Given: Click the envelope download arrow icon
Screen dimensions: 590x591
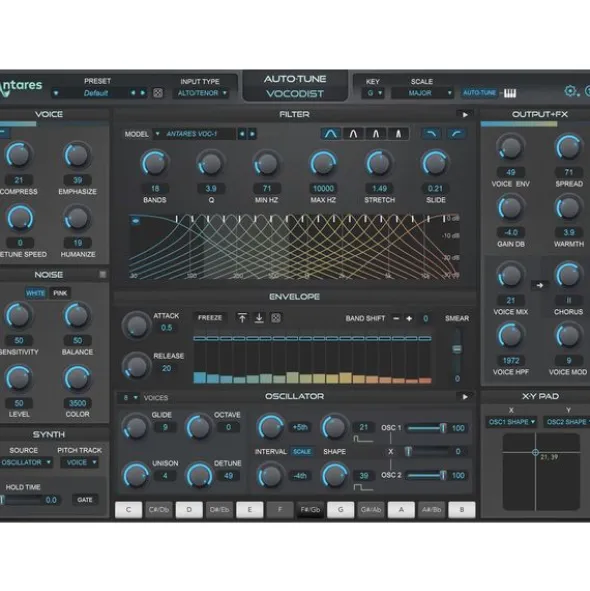Looking at the screenshot, I should click(x=259, y=318).
